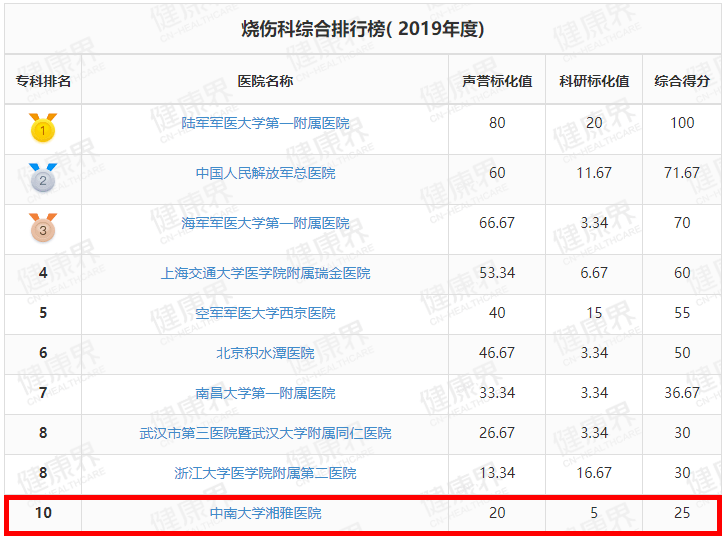Click the 声誉标化值 column header
The image size is (726, 538).
497,81
